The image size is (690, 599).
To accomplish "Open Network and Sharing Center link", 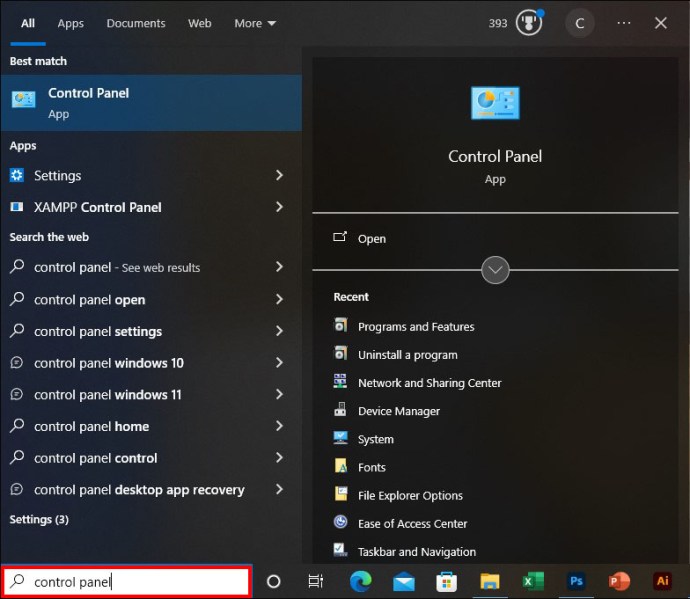I will click(429, 383).
